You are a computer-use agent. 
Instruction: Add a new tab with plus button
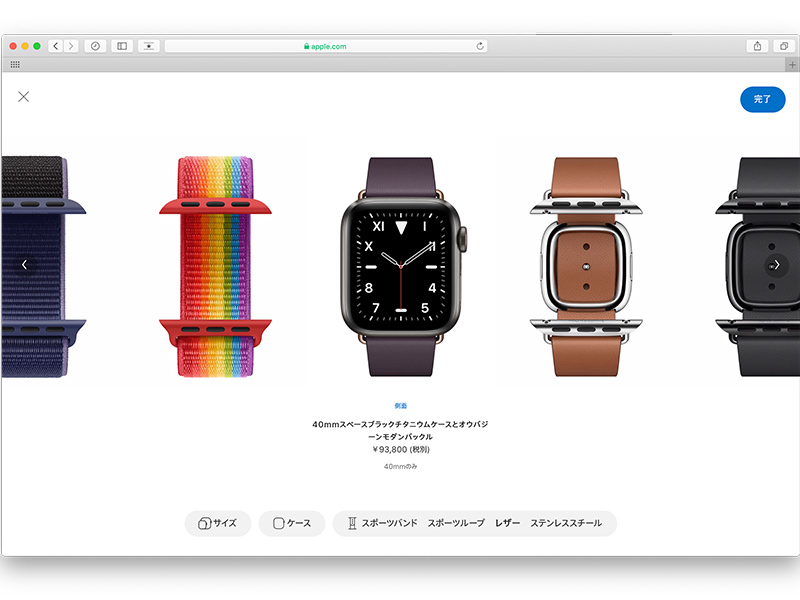pos(792,65)
